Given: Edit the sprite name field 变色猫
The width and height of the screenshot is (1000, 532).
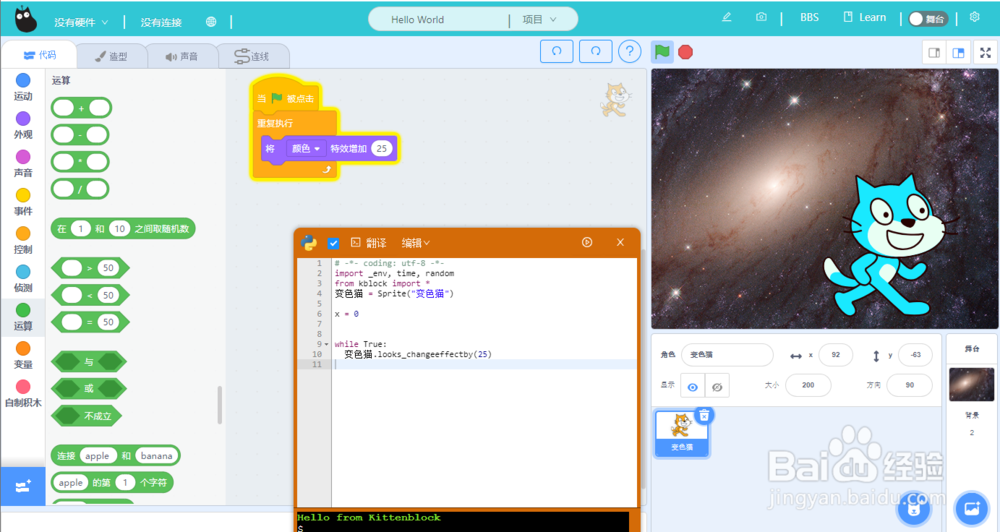Looking at the screenshot, I should (727, 355).
